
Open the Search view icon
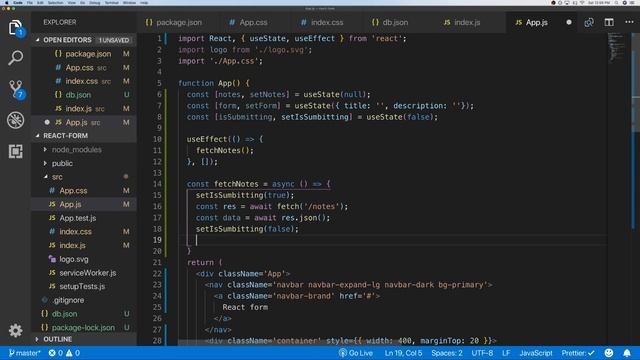click(16, 58)
